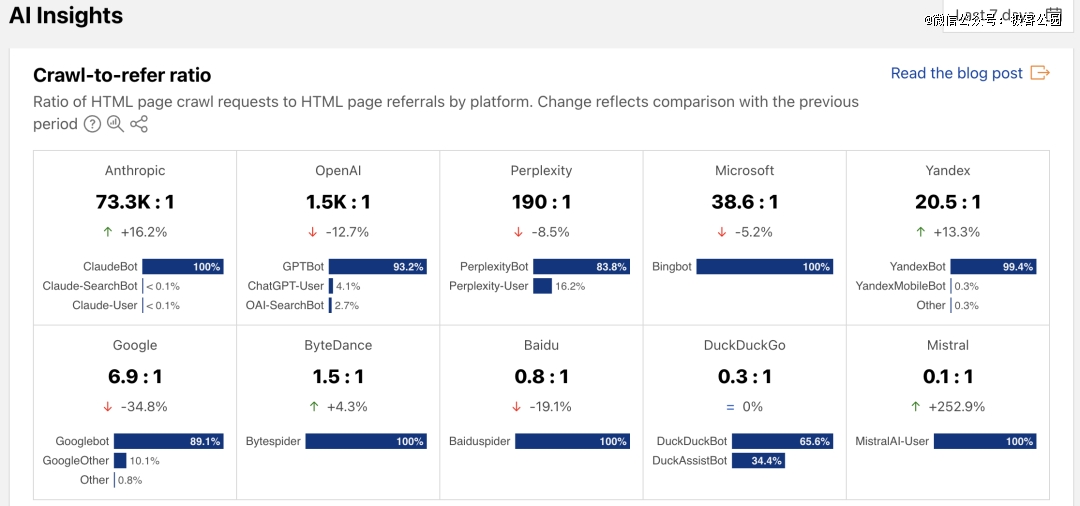Screen dimensions: 1080x506
Task: Click the Crawl-to-refer ratio heading
Action: coord(122,75)
